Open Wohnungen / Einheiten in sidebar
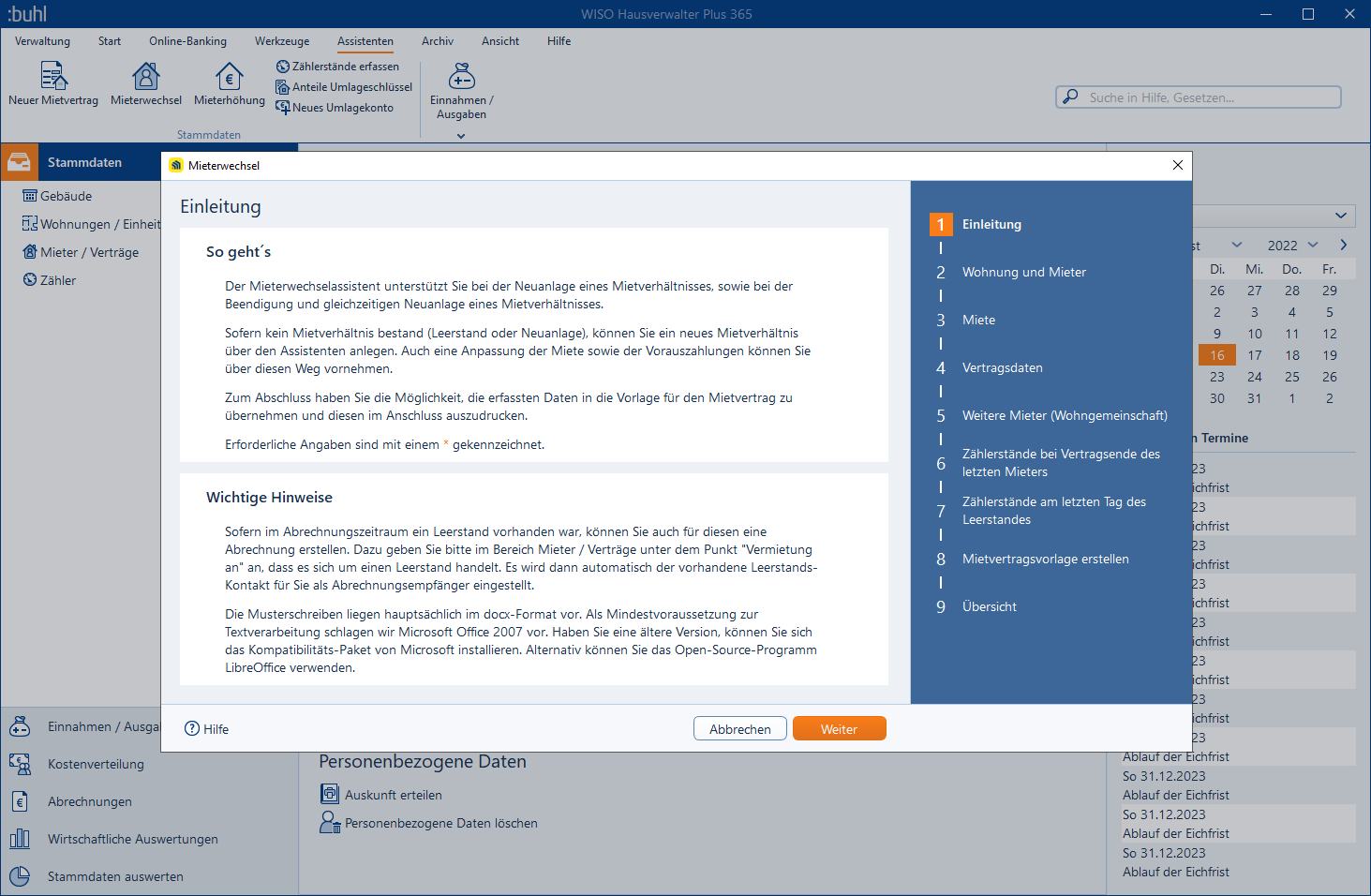The image size is (1371, 896). (x=91, y=224)
